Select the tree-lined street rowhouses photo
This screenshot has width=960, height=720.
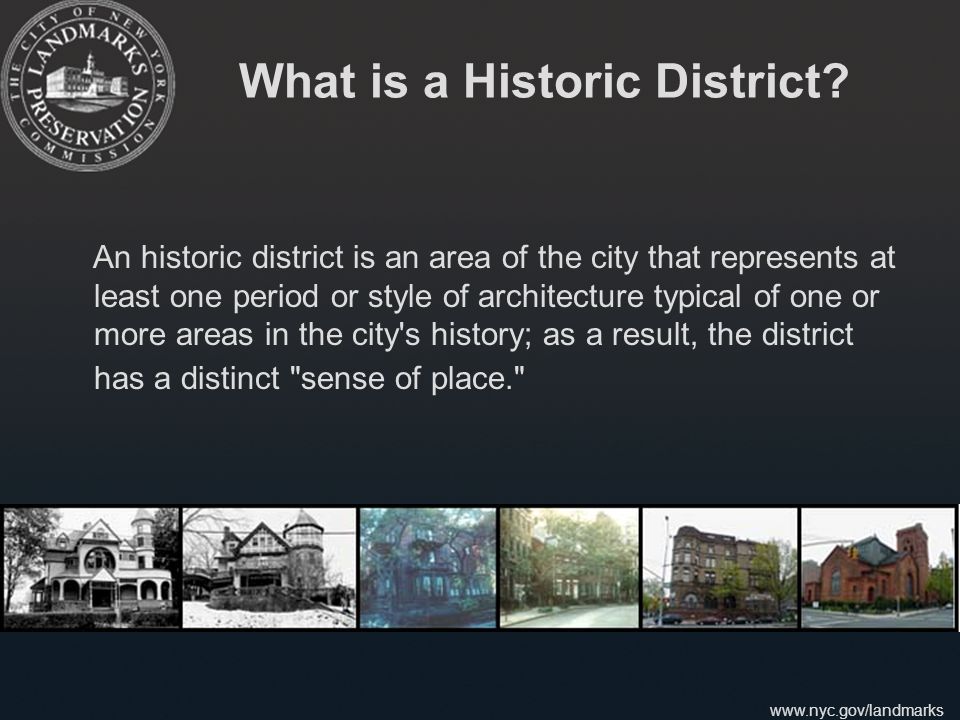pyautogui.click(x=569, y=568)
